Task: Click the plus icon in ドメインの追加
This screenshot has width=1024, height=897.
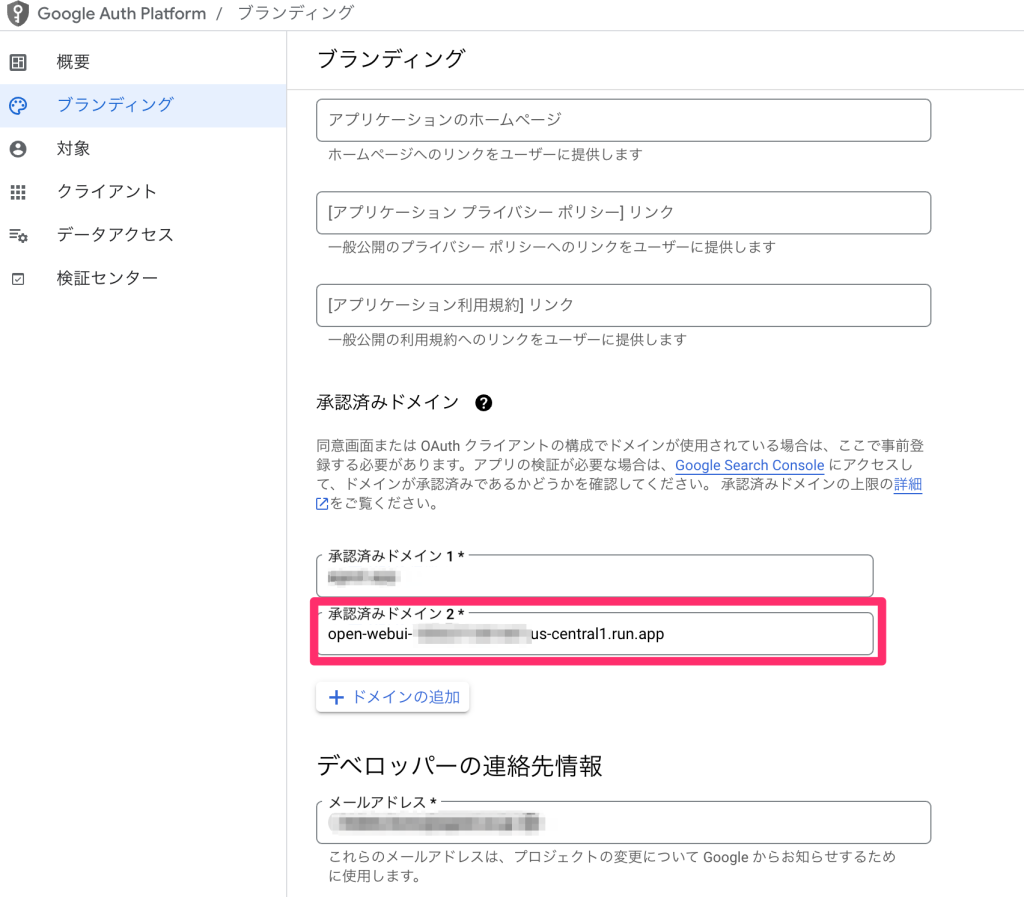Action: (x=336, y=697)
